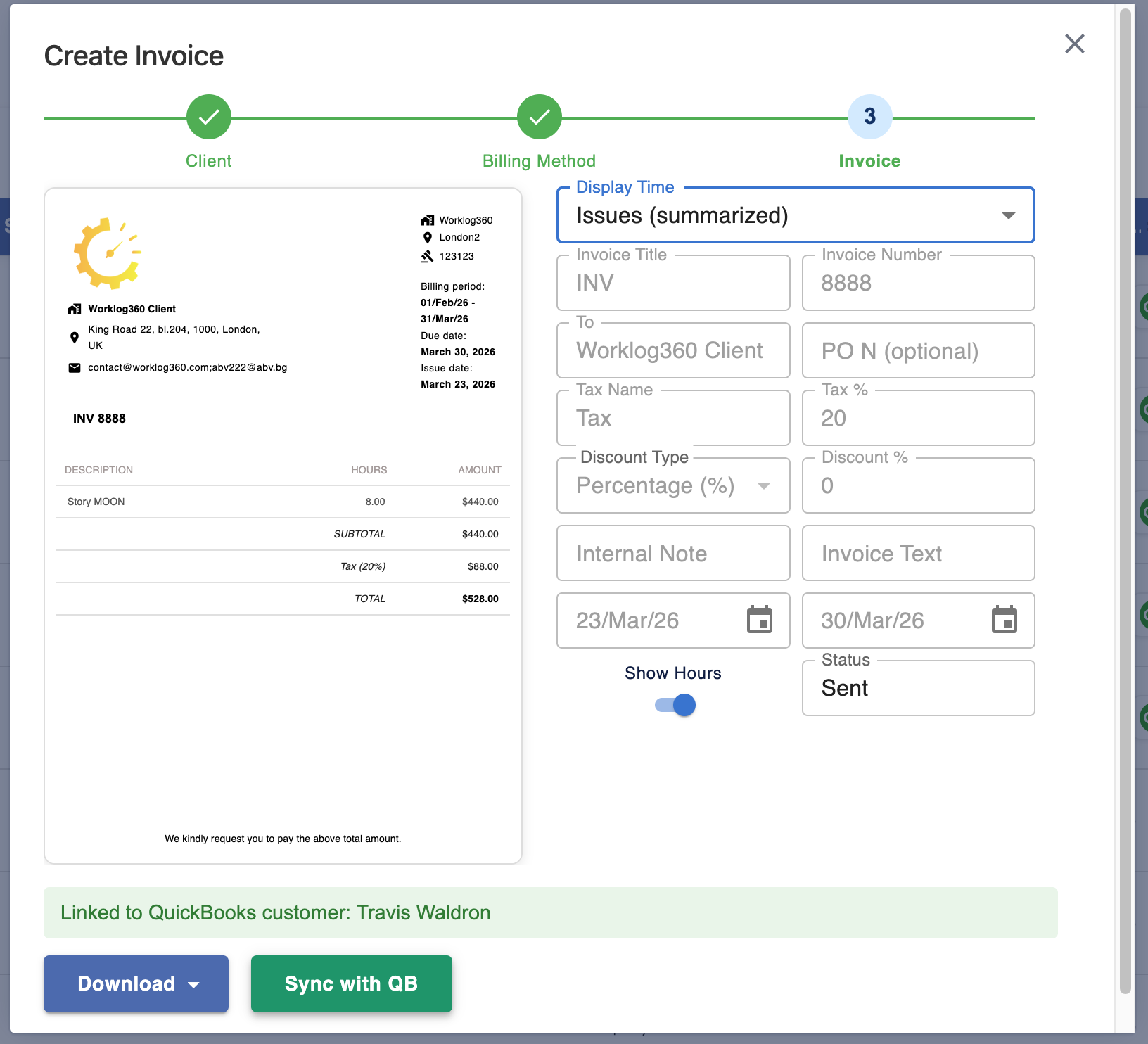The width and height of the screenshot is (1148, 1044).
Task: Click the 'Story MOON' description row
Action: pos(283,502)
